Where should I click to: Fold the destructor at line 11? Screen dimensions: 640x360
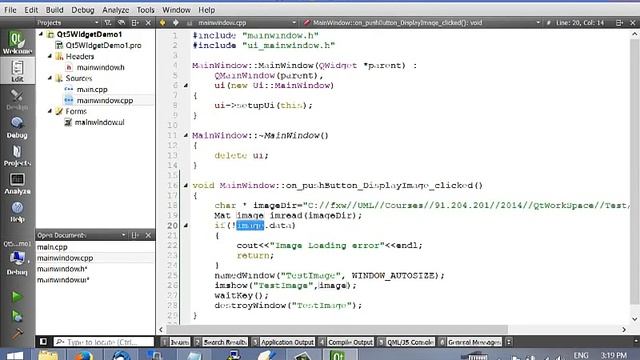click(x=186, y=135)
